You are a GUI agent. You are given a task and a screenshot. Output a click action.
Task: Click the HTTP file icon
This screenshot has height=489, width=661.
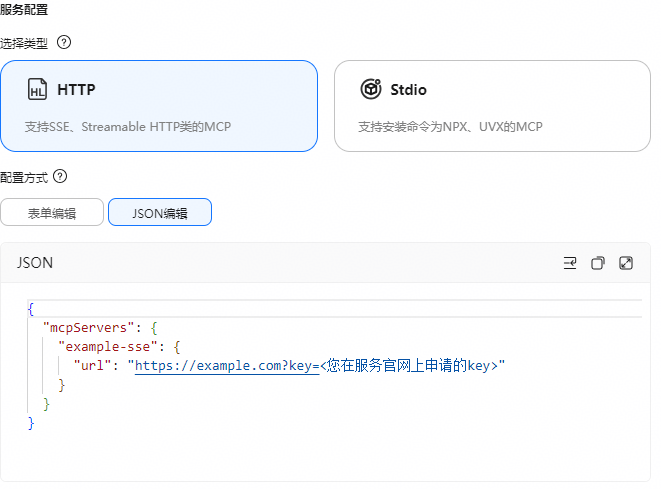tap(38, 89)
